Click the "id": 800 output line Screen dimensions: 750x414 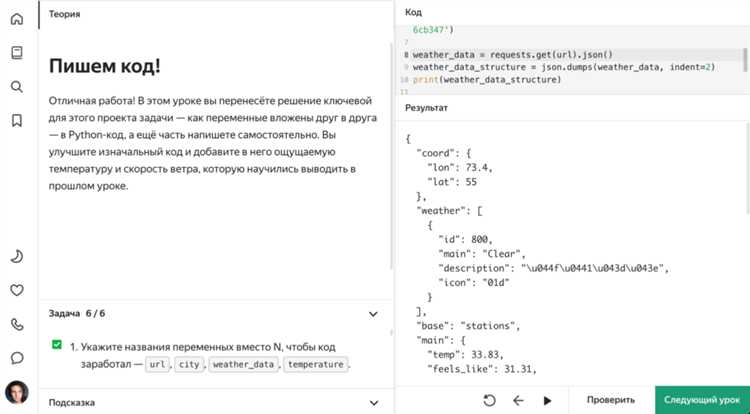point(465,240)
